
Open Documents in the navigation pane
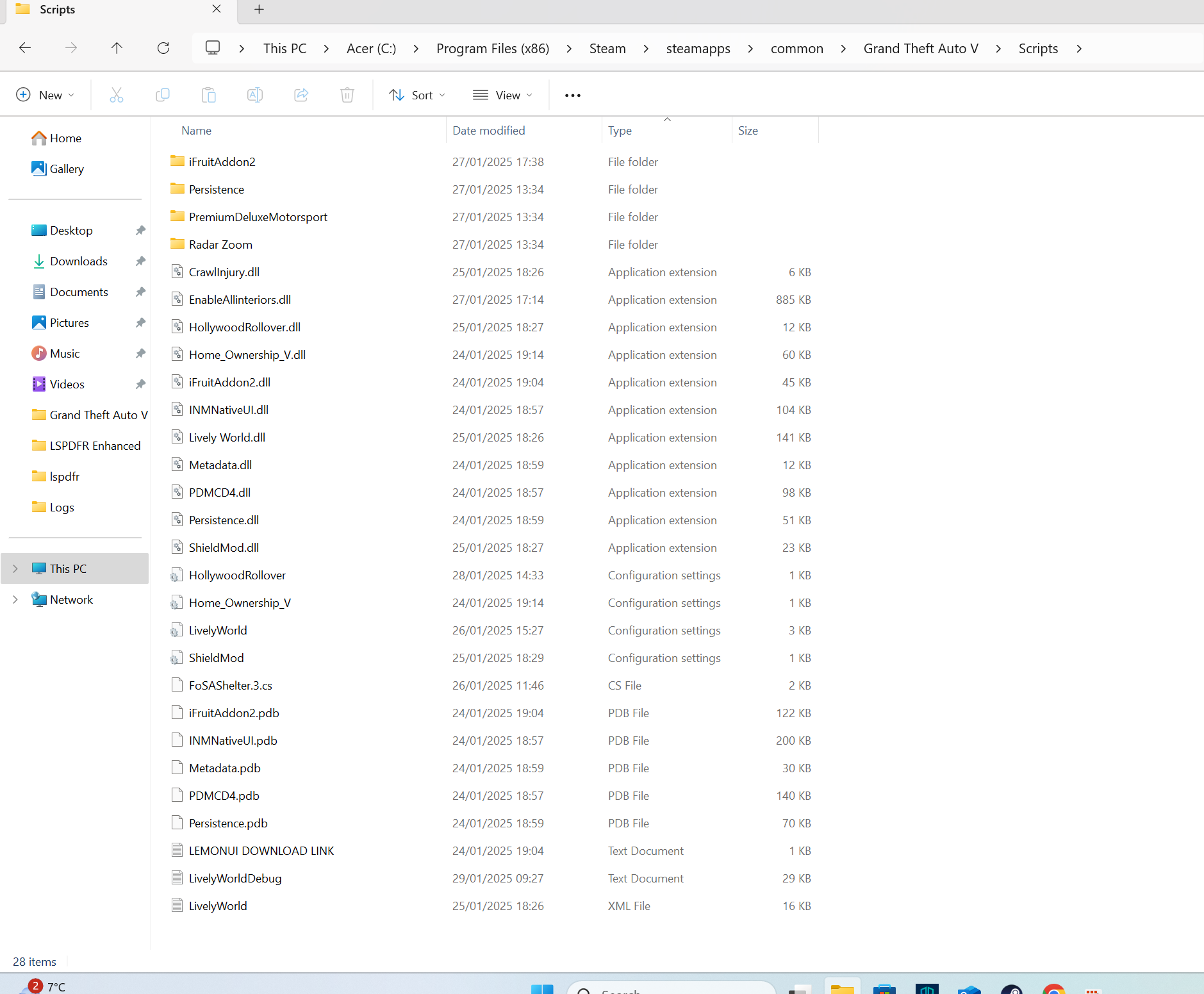click(79, 292)
